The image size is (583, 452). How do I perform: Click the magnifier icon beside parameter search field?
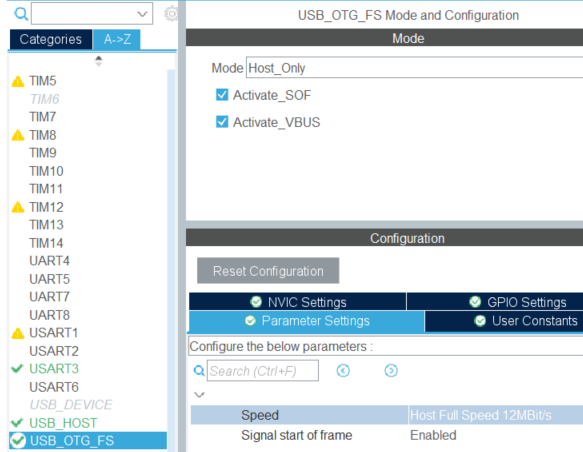[x=199, y=371]
